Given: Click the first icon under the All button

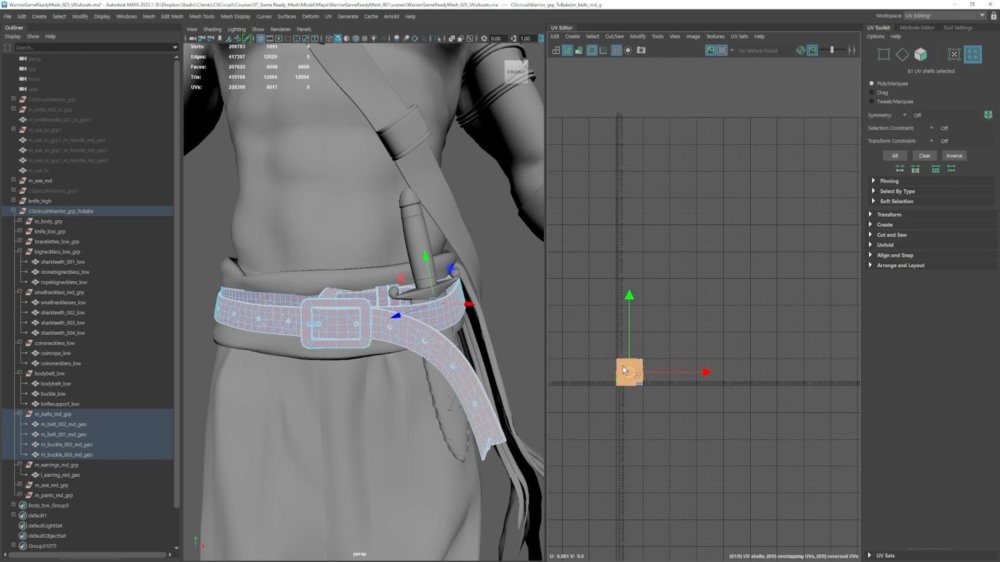Looking at the screenshot, I should coord(899,168).
